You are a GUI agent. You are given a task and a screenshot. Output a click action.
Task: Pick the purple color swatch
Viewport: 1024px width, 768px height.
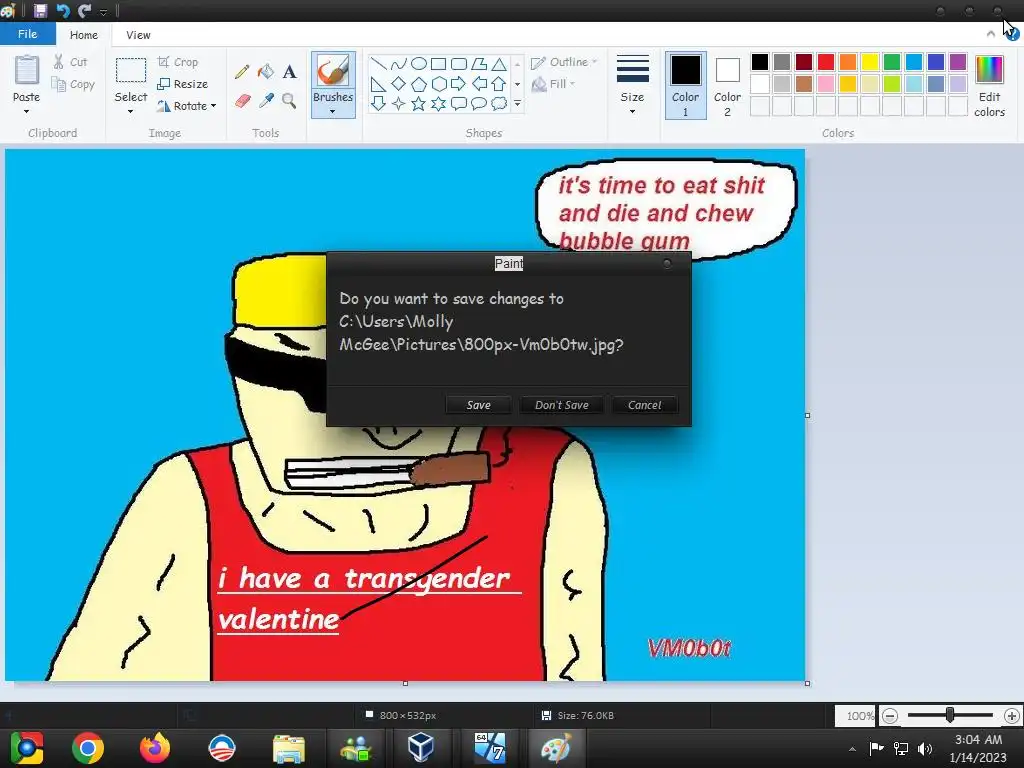click(958, 62)
